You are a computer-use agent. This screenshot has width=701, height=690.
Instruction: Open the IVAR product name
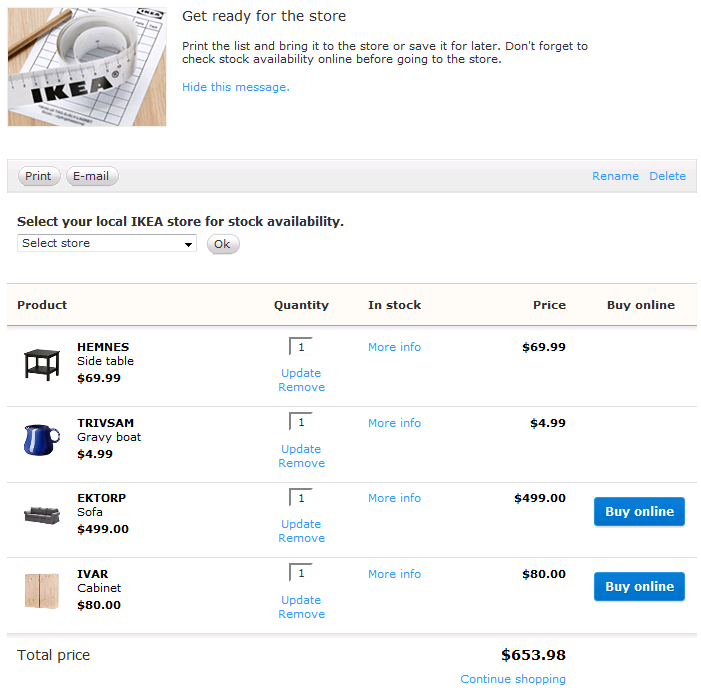coord(93,574)
